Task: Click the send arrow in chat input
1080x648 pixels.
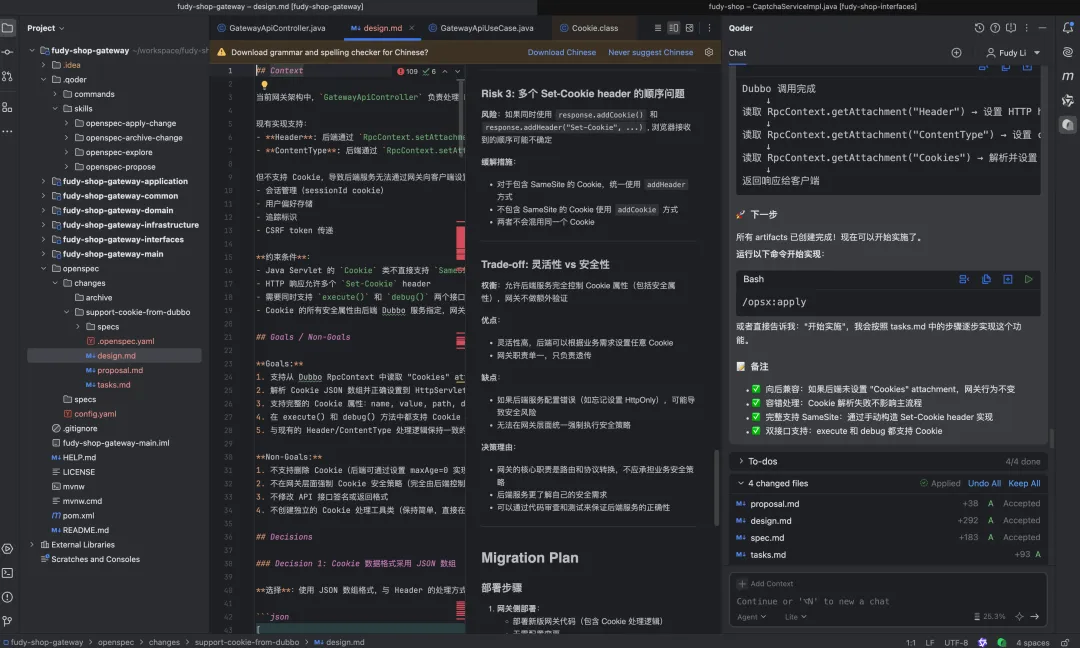Action: (x=1035, y=616)
